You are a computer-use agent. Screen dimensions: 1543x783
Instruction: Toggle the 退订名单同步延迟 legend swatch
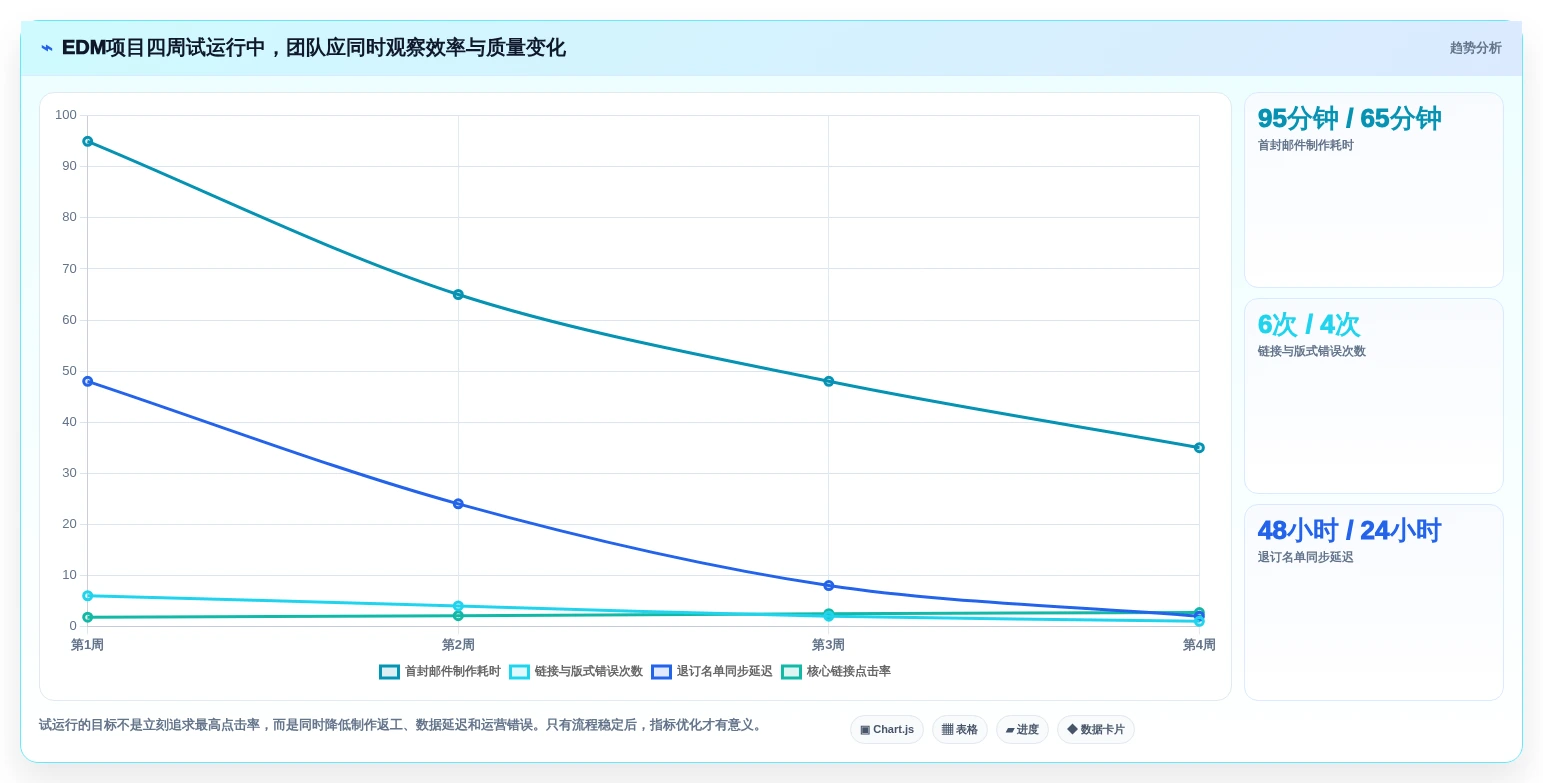point(661,672)
